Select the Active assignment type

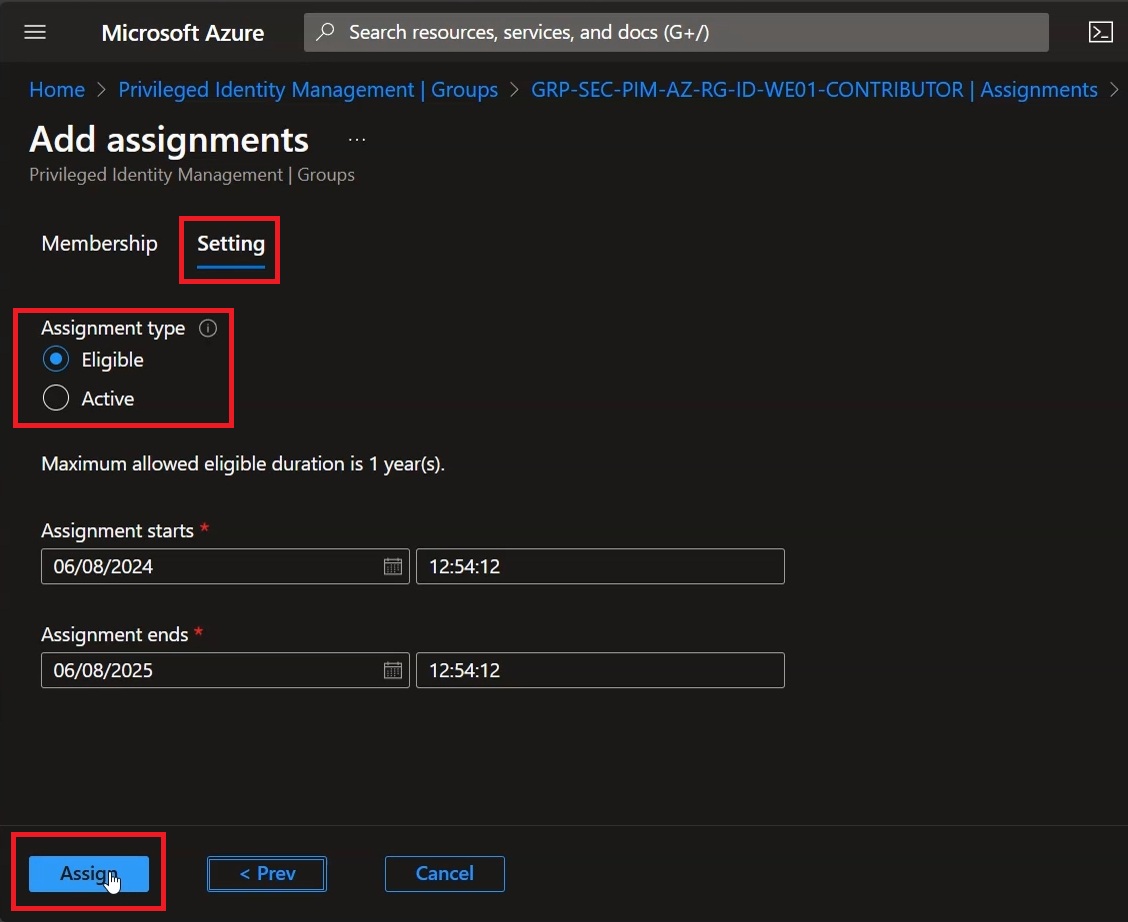pyautogui.click(x=55, y=398)
